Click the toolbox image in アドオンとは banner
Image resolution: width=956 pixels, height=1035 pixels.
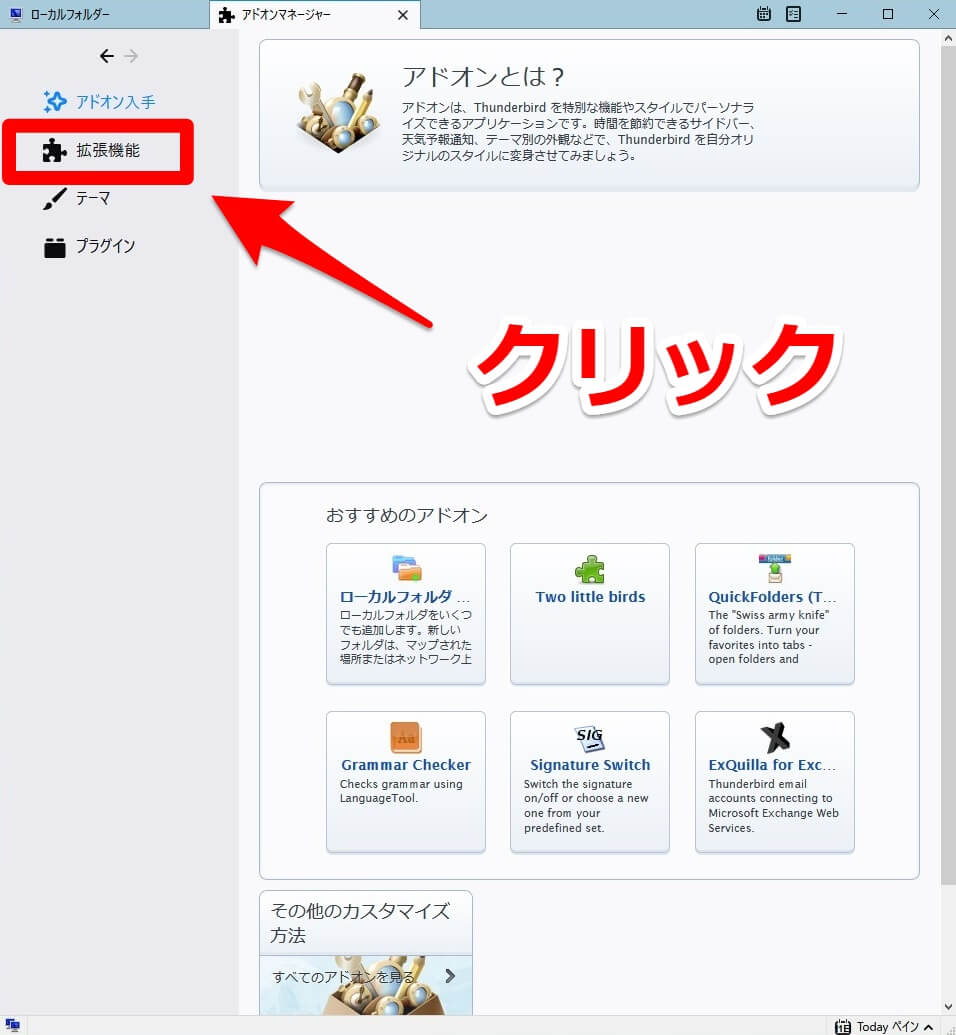[x=339, y=112]
